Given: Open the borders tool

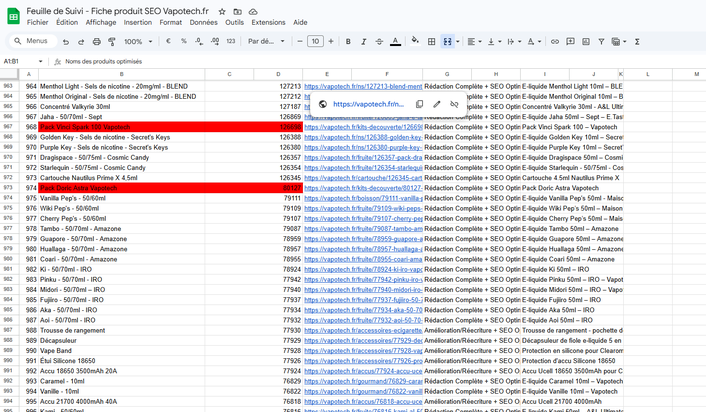Looking at the screenshot, I should (x=431, y=42).
